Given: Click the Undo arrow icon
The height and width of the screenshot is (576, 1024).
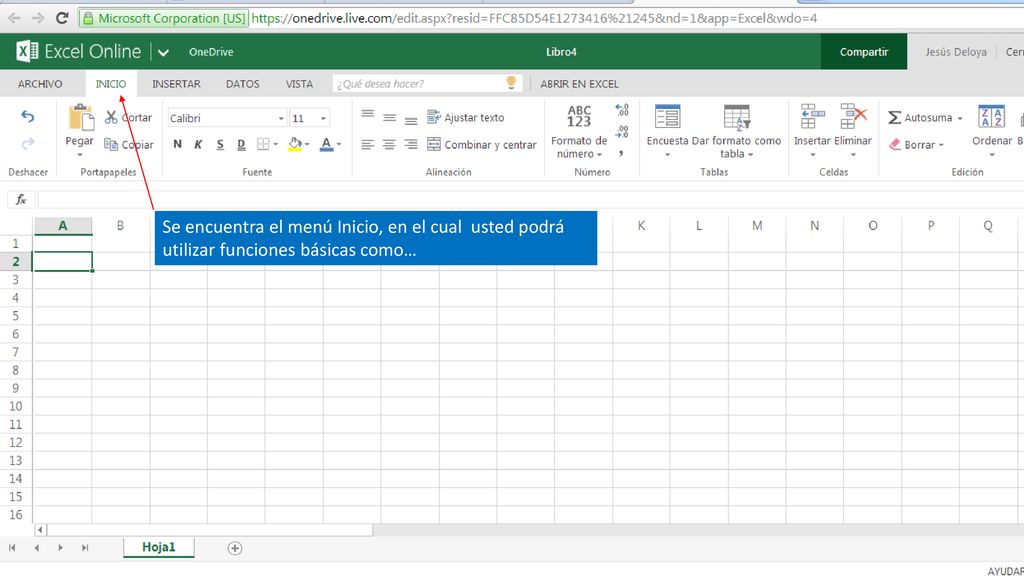Looking at the screenshot, I should pyautogui.click(x=27, y=116).
